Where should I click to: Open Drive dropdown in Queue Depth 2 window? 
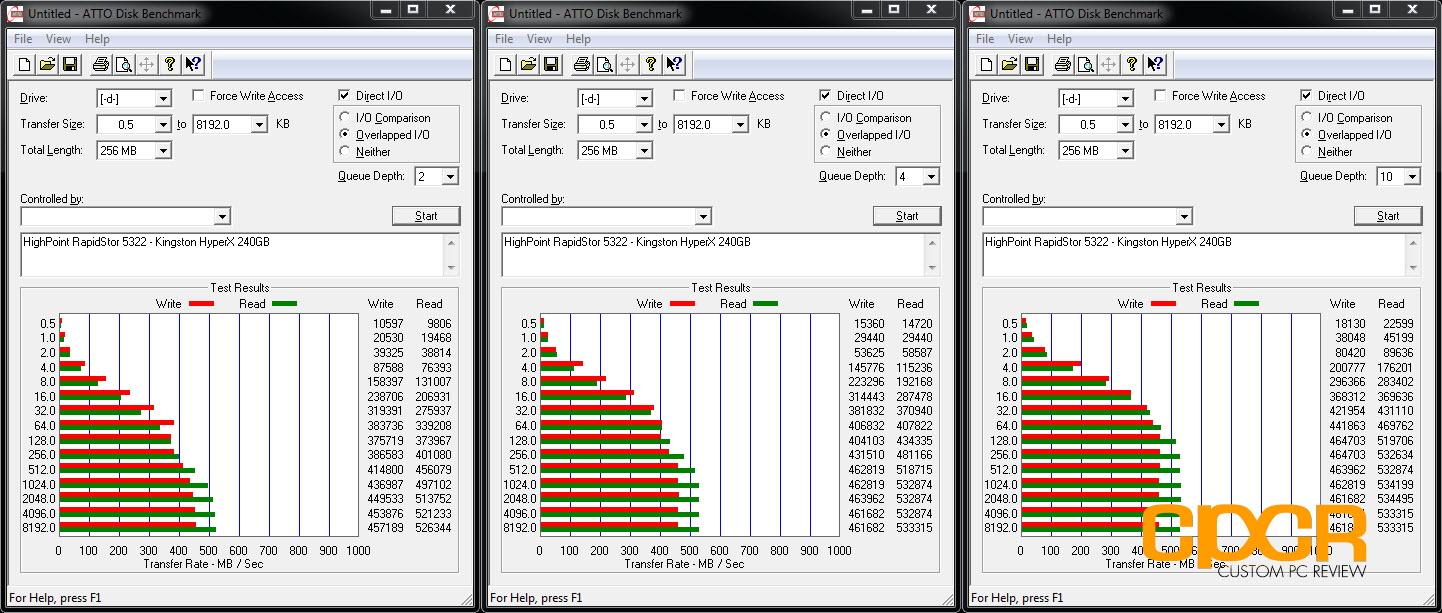(163, 99)
